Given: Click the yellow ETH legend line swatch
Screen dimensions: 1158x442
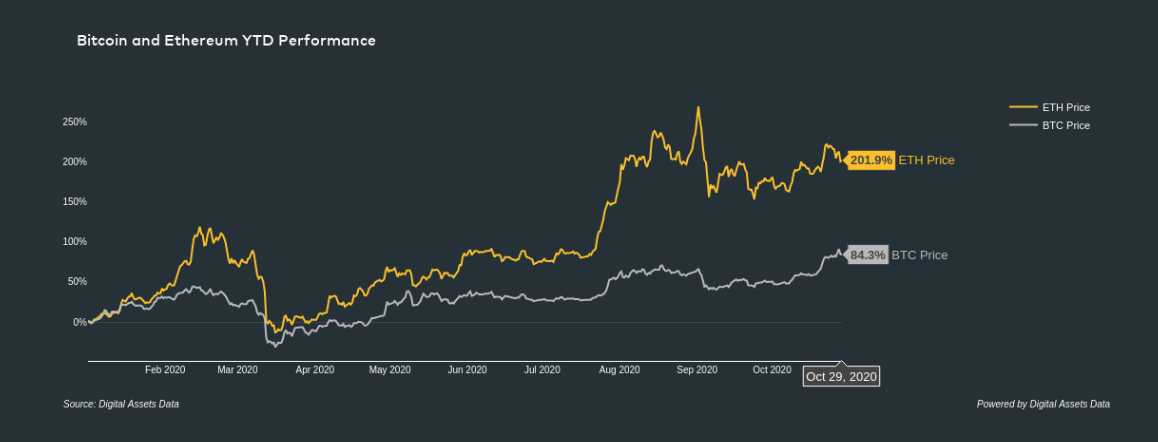Looking at the screenshot, I should (1022, 107).
